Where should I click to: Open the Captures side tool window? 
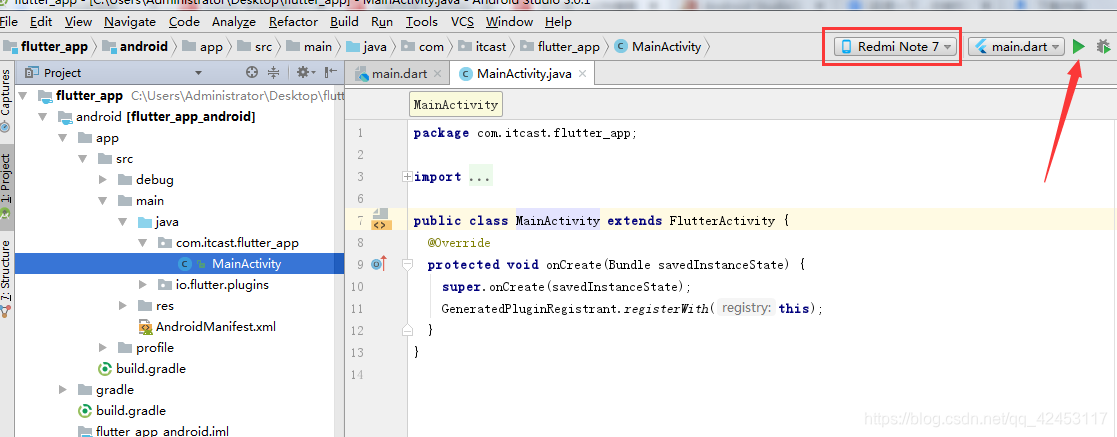tap(6, 100)
